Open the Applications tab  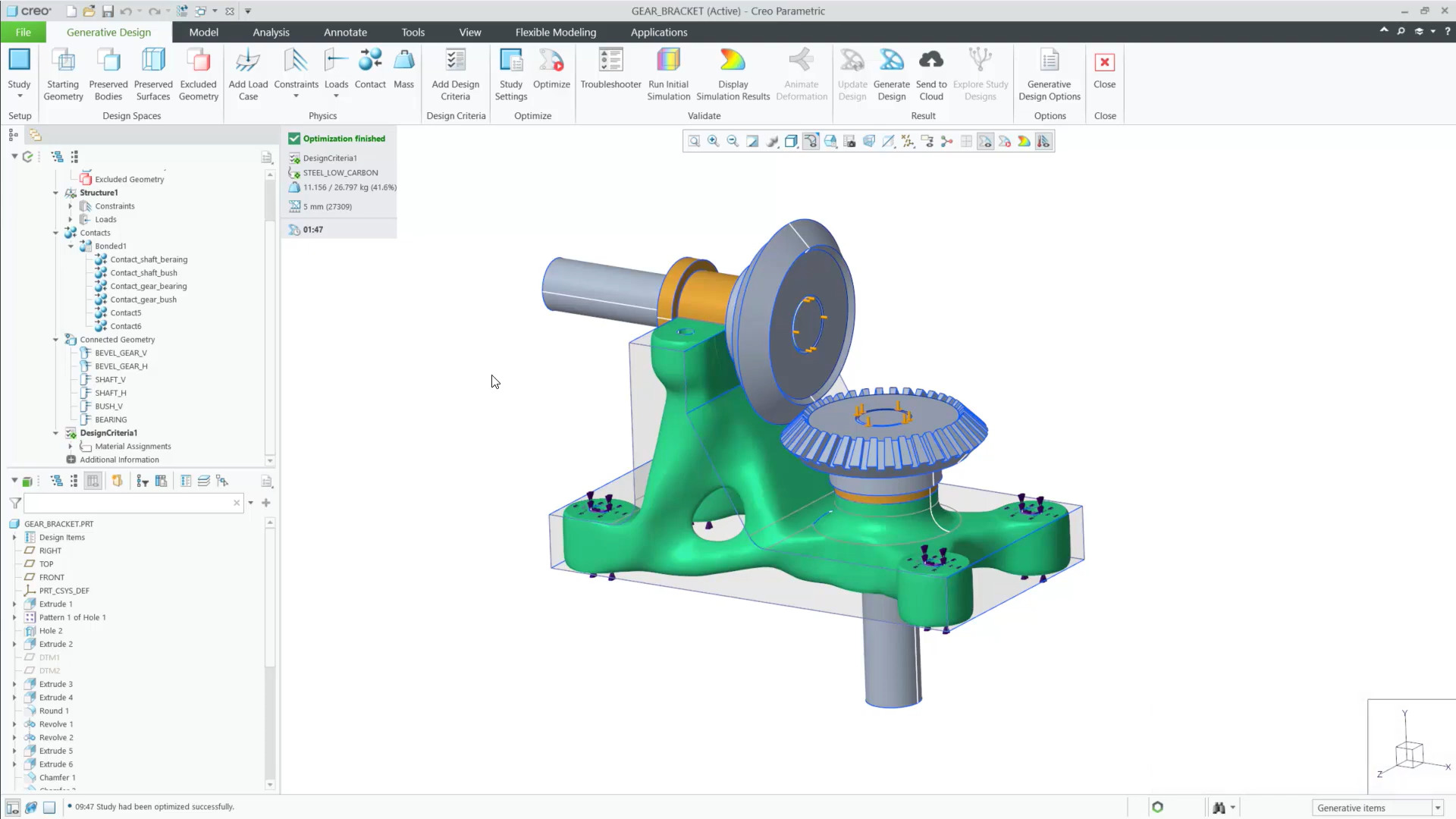[658, 32]
